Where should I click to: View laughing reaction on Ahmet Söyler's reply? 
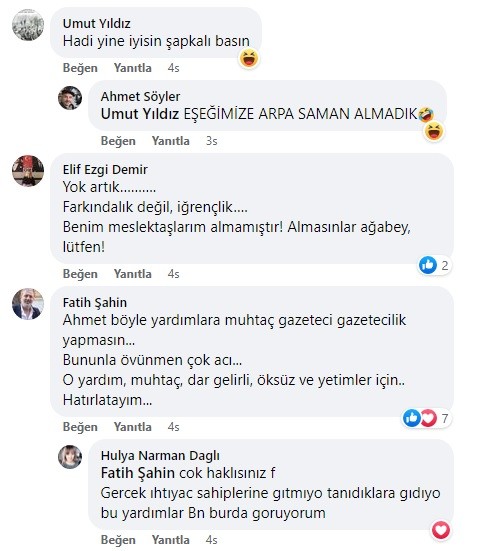tap(434, 131)
